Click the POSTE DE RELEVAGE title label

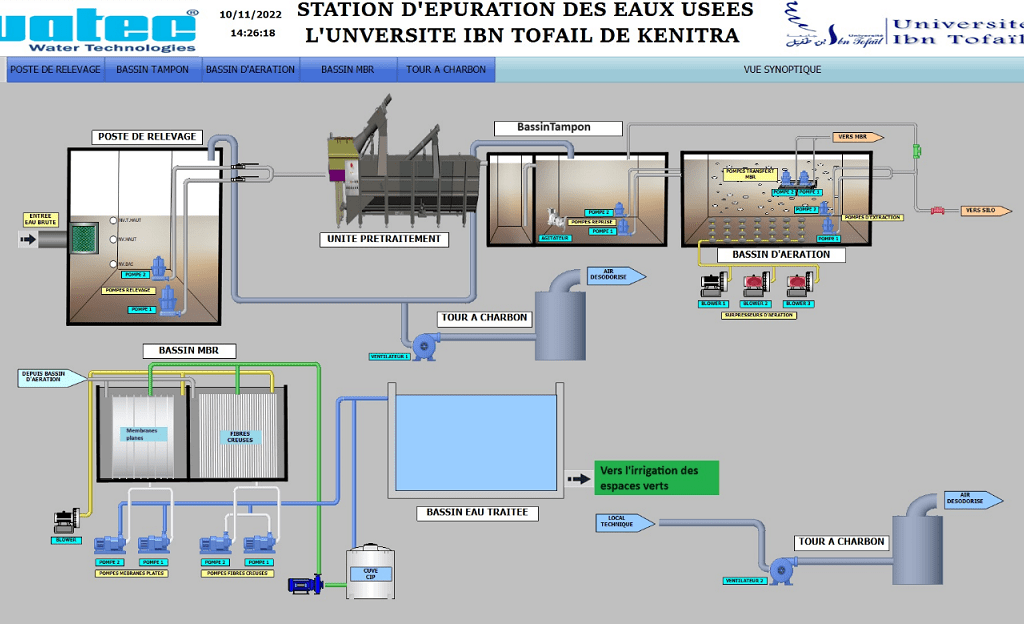[147, 136]
